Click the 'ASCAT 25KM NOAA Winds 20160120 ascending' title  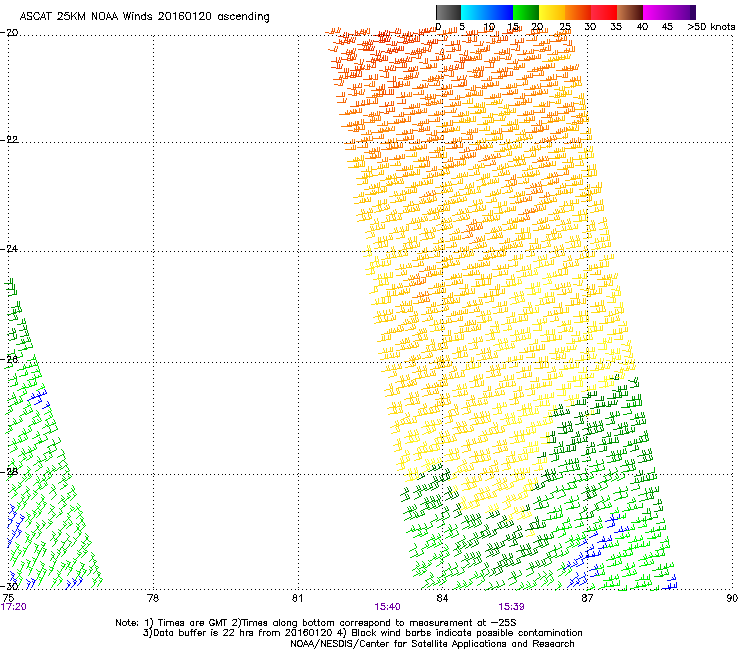144,17
